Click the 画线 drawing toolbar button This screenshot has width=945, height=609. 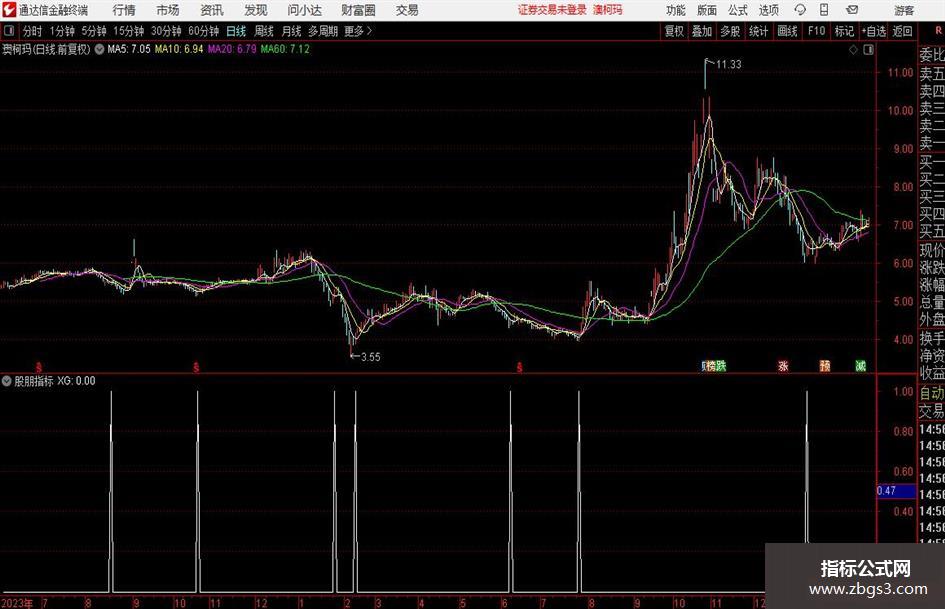click(787, 31)
